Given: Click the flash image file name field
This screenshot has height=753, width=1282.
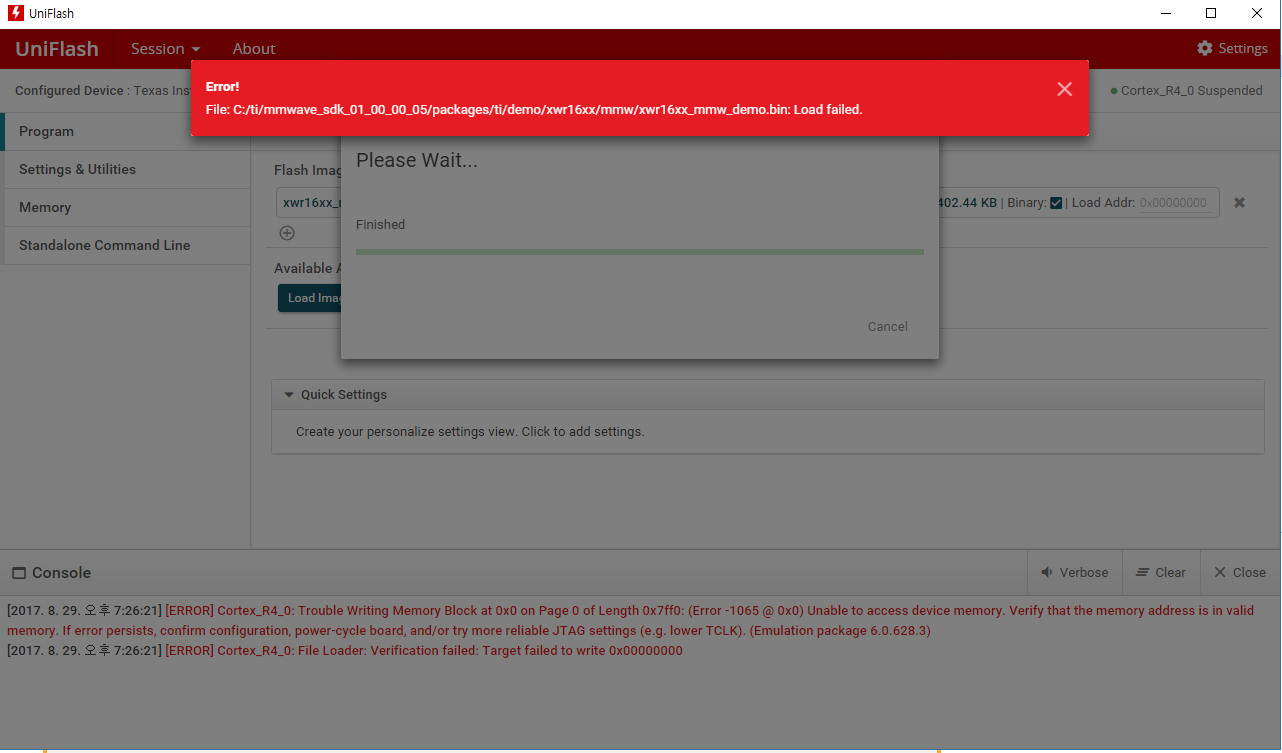Looking at the screenshot, I should pos(310,202).
